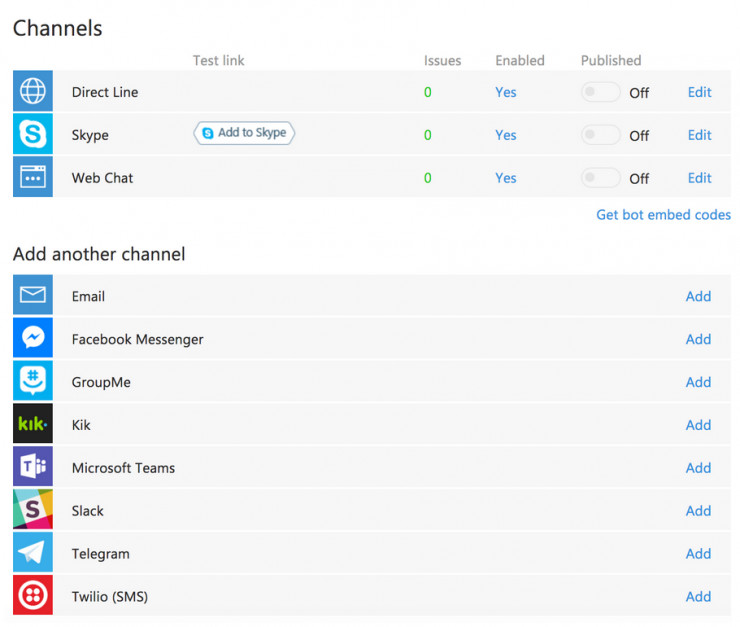
Task: Click the Skype channel icon
Action: 32,135
